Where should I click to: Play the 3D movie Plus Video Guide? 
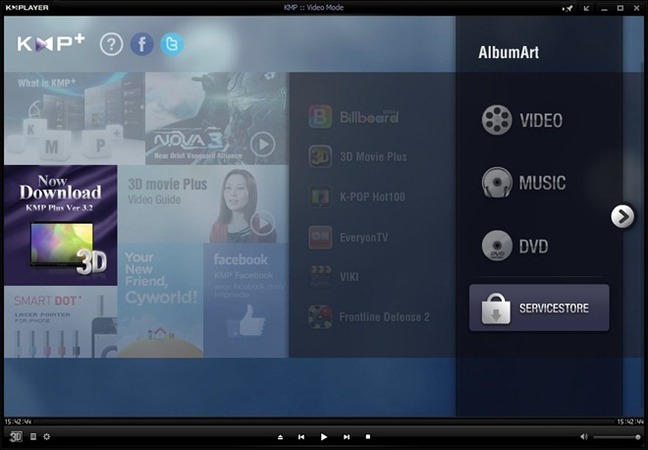[262, 223]
